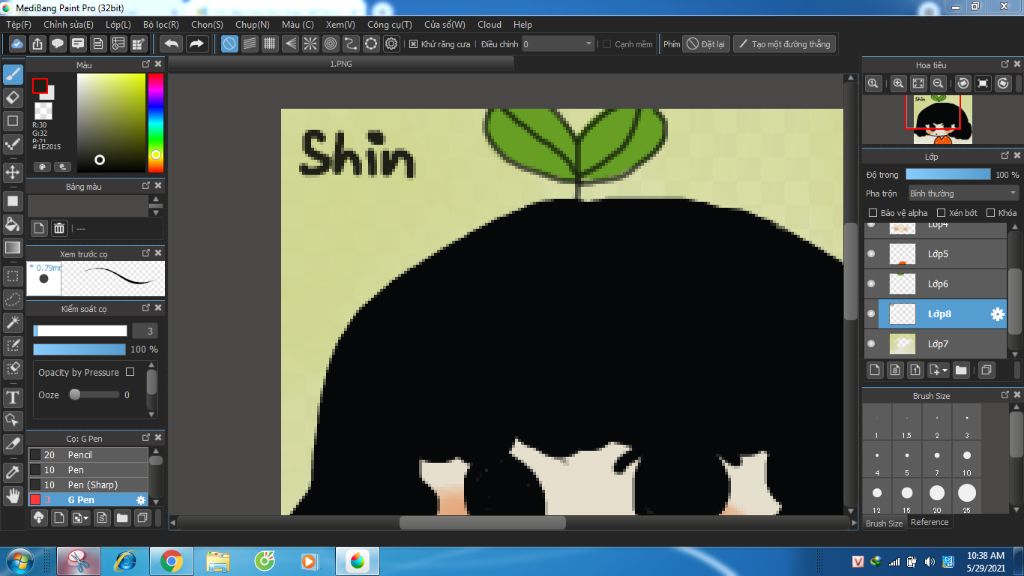
Task: Enable parallel snap guide
Action: 249,44
